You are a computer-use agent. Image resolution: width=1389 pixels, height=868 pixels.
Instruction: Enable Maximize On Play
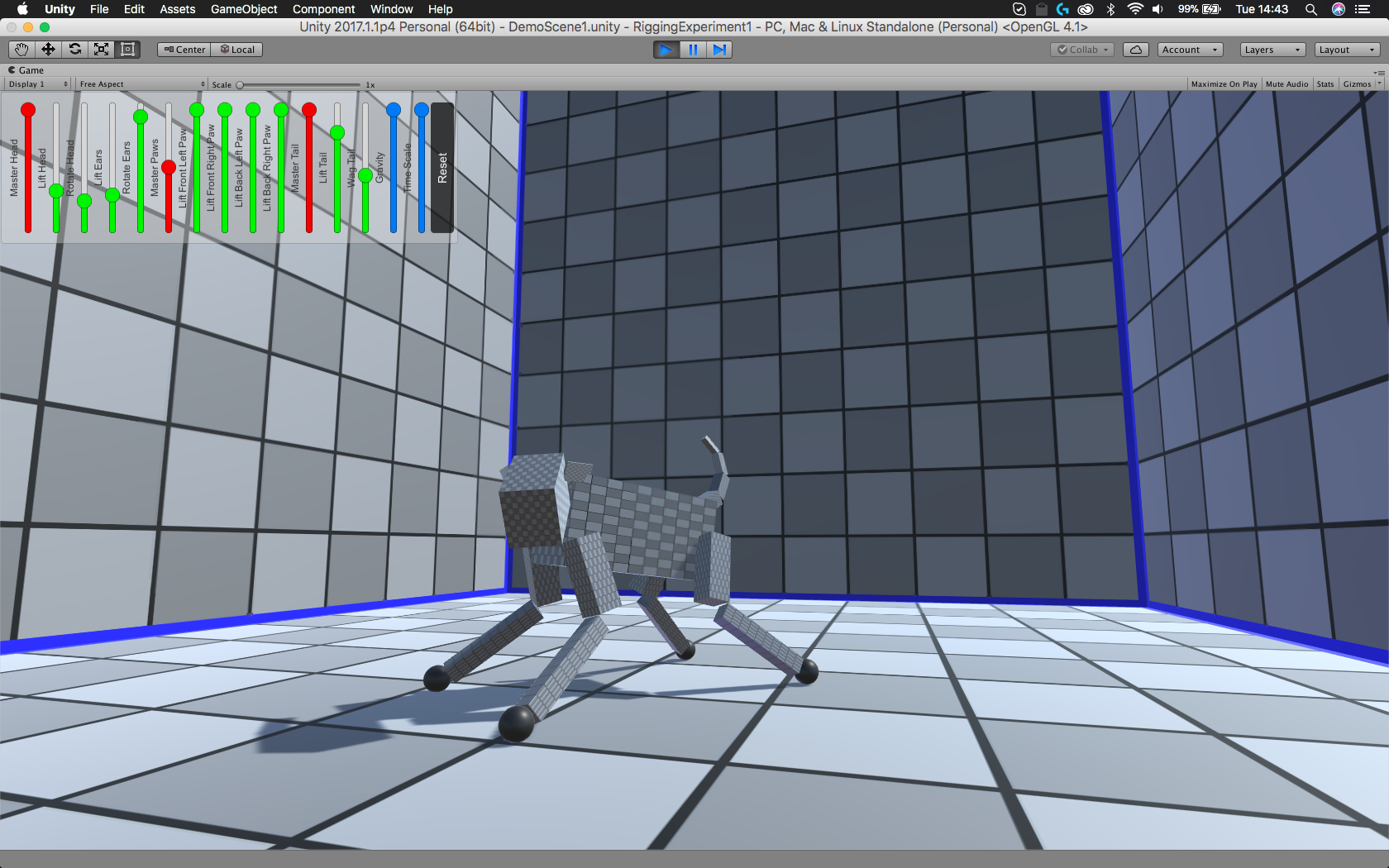coord(1224,84)
